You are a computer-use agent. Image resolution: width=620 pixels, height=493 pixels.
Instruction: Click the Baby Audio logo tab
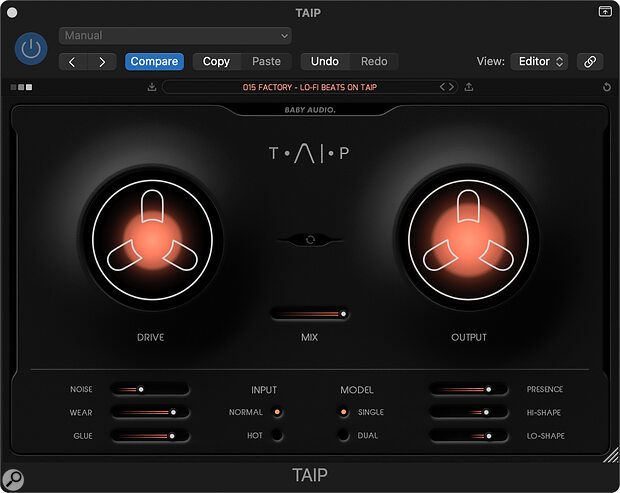pos(310,110)
